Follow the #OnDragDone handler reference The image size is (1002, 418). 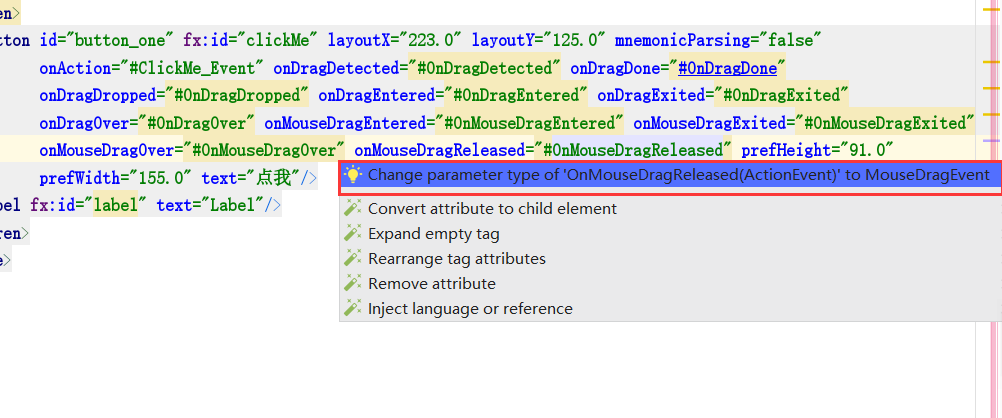point(732,68)
